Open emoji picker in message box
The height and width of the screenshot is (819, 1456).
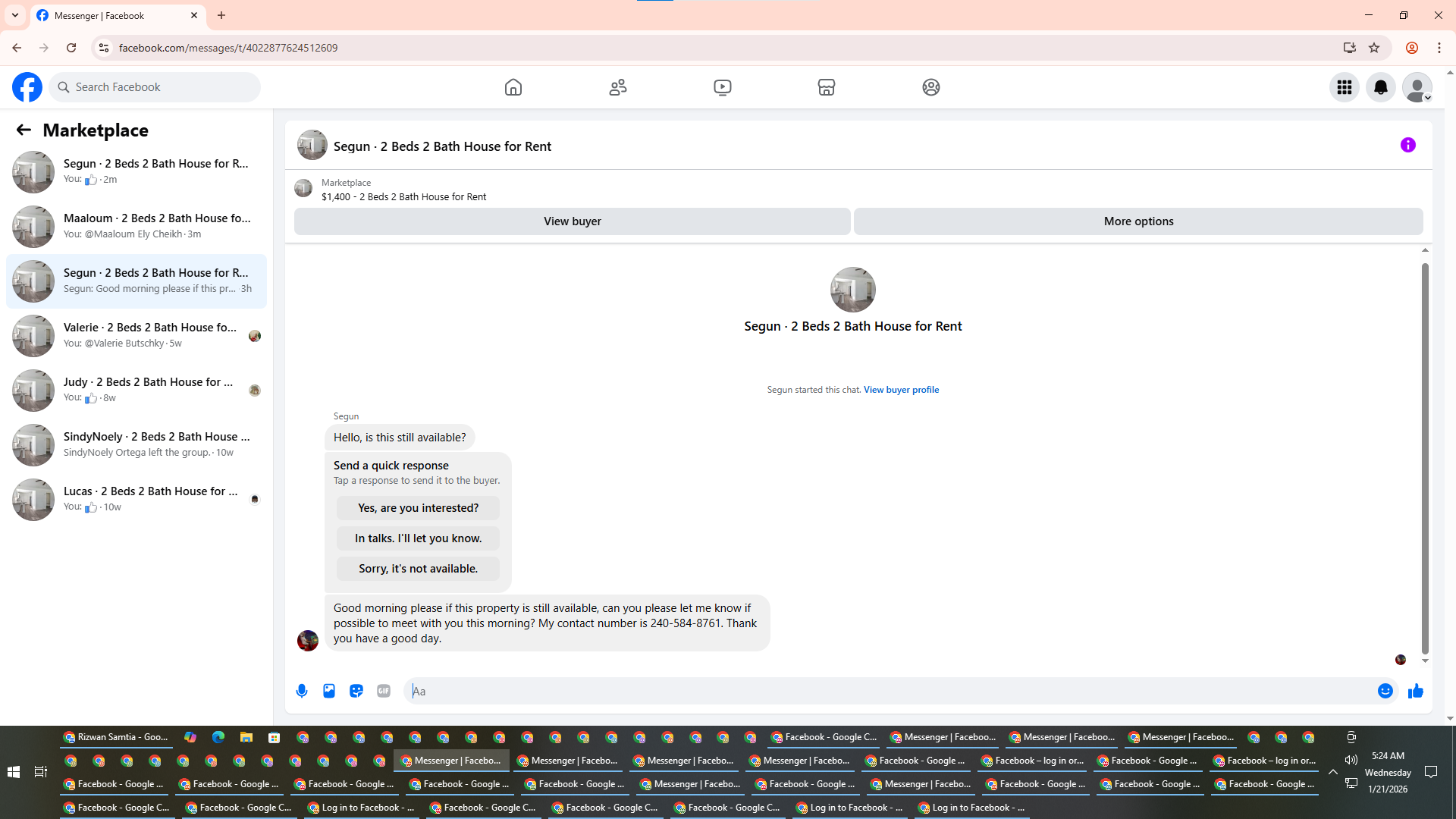1385,691
